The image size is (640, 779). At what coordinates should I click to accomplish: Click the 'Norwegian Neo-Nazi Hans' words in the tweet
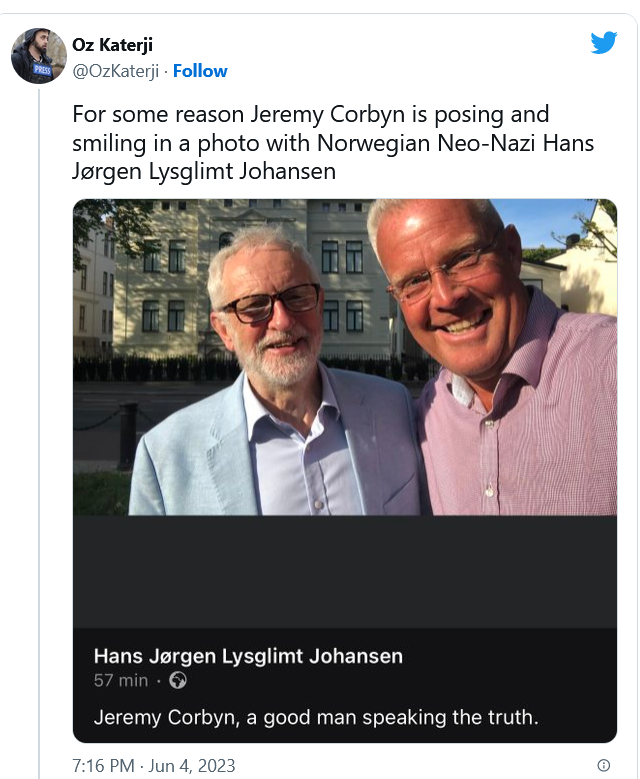coord(455,143)
